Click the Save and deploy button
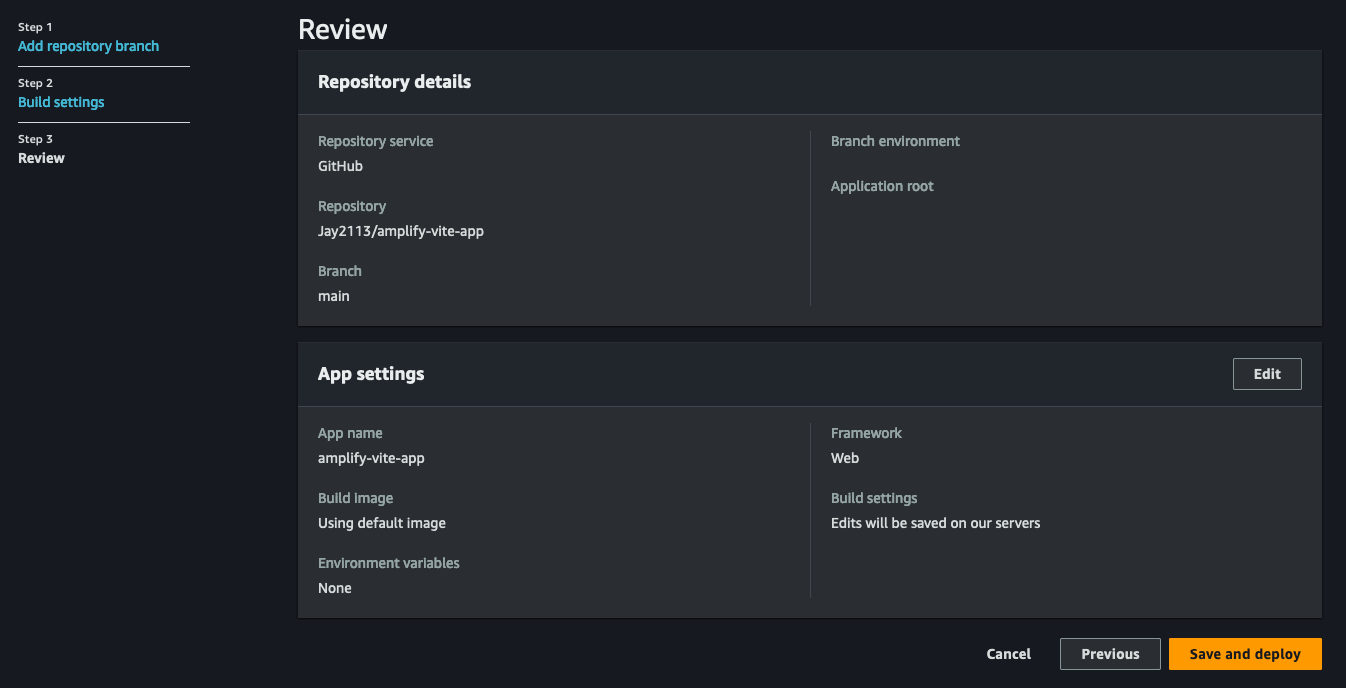Image resolution: width=1346 pixels, height=688 pixels. click(1245, 654)
